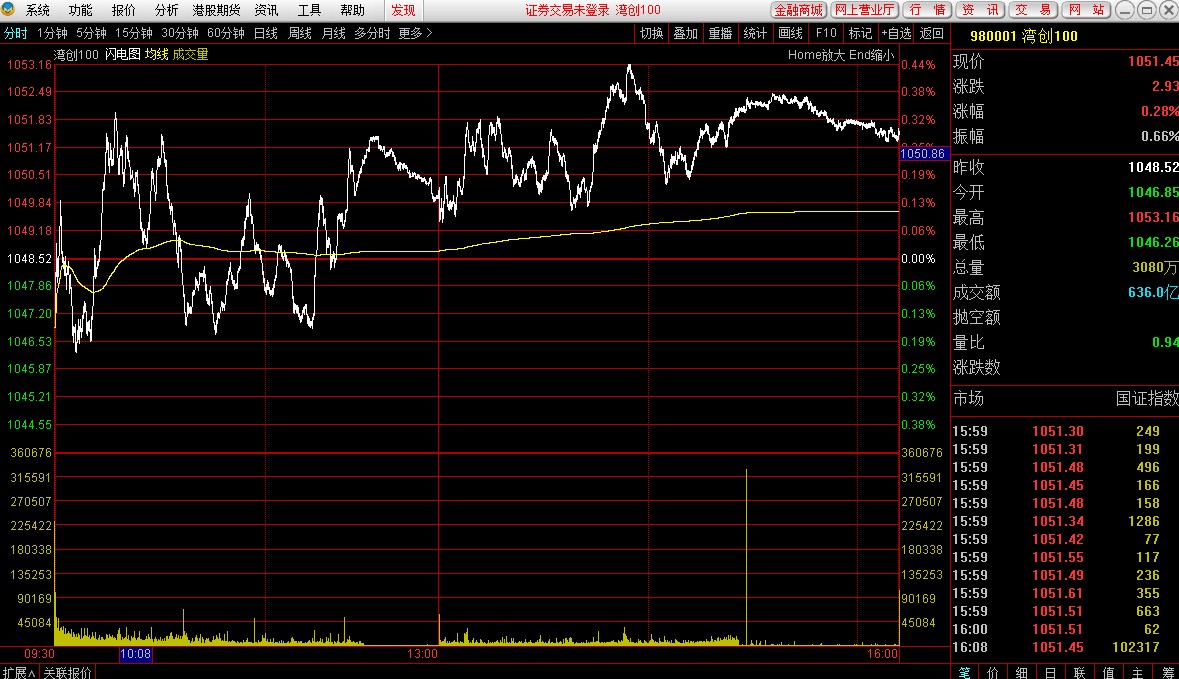
Task: Toggle the 闪电图 chart mode
Action: click(x=123, y=54)
